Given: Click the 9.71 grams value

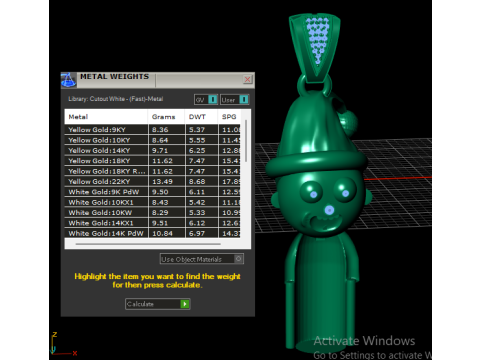Looking at the screenshot, I should click(160, 150).
